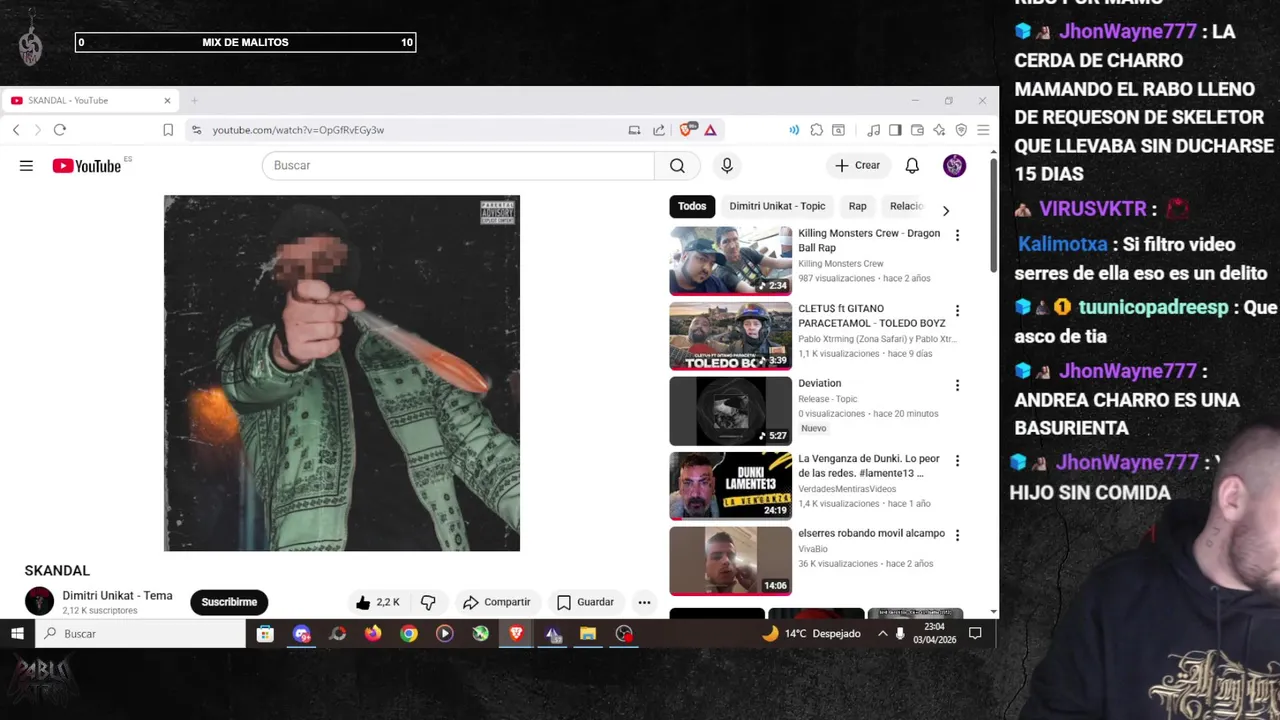1280x720 pixels.
Task: Open elserres robando movil thumbnail
Action: pos(730,561)
